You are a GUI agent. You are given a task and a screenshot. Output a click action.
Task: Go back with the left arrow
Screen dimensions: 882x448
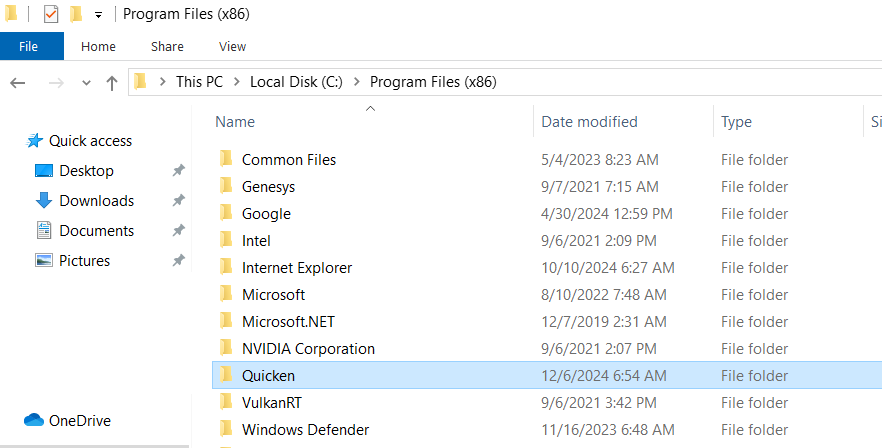coord(18,82)
